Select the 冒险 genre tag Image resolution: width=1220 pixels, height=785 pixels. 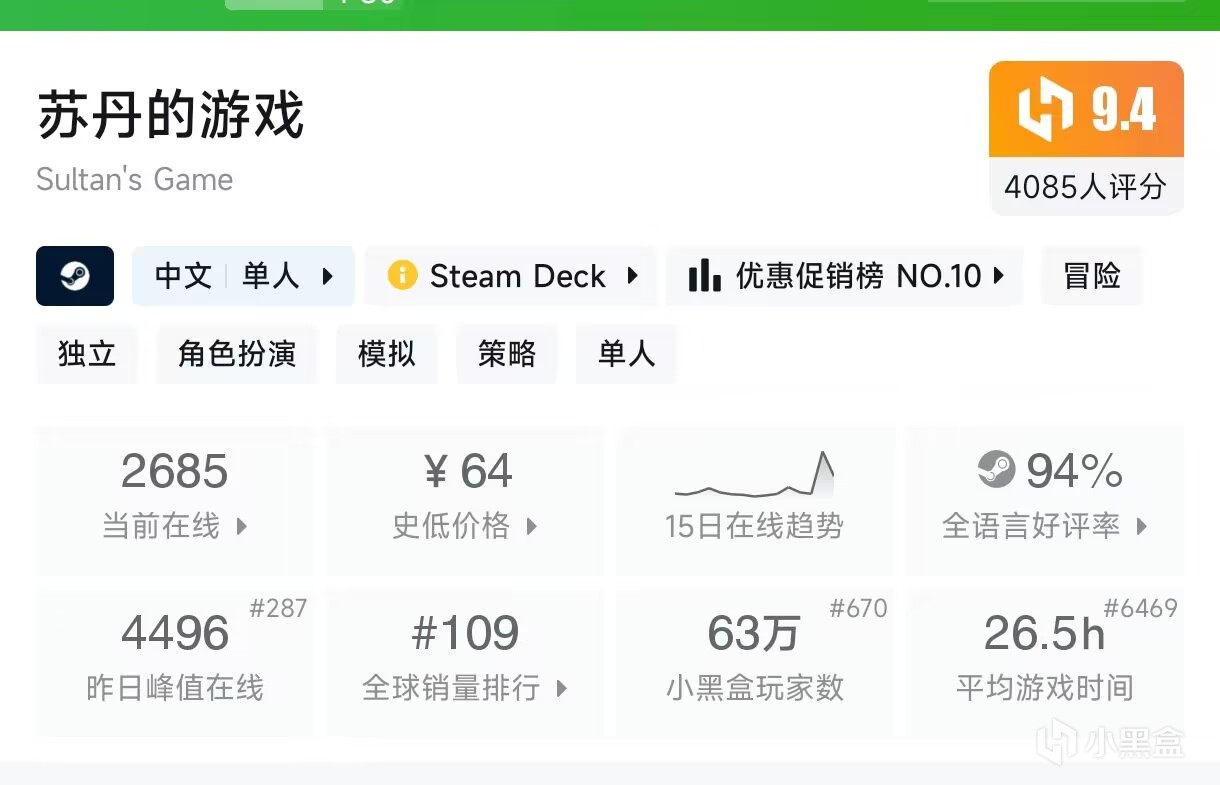click(x=1092, y=276)
